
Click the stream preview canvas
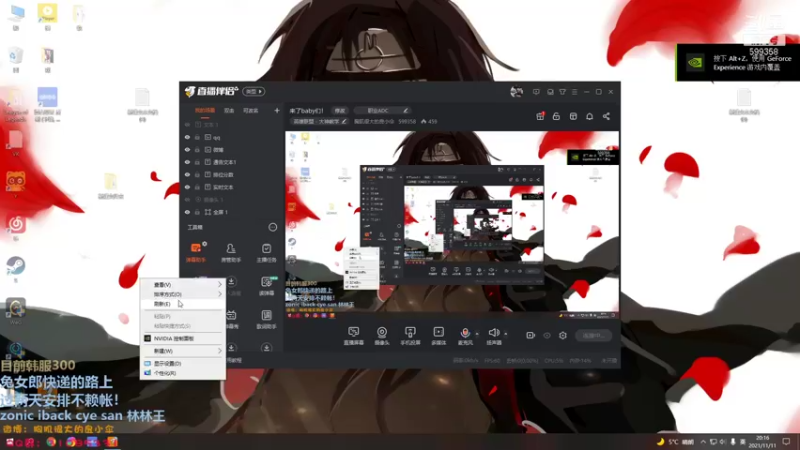(452, 224)
